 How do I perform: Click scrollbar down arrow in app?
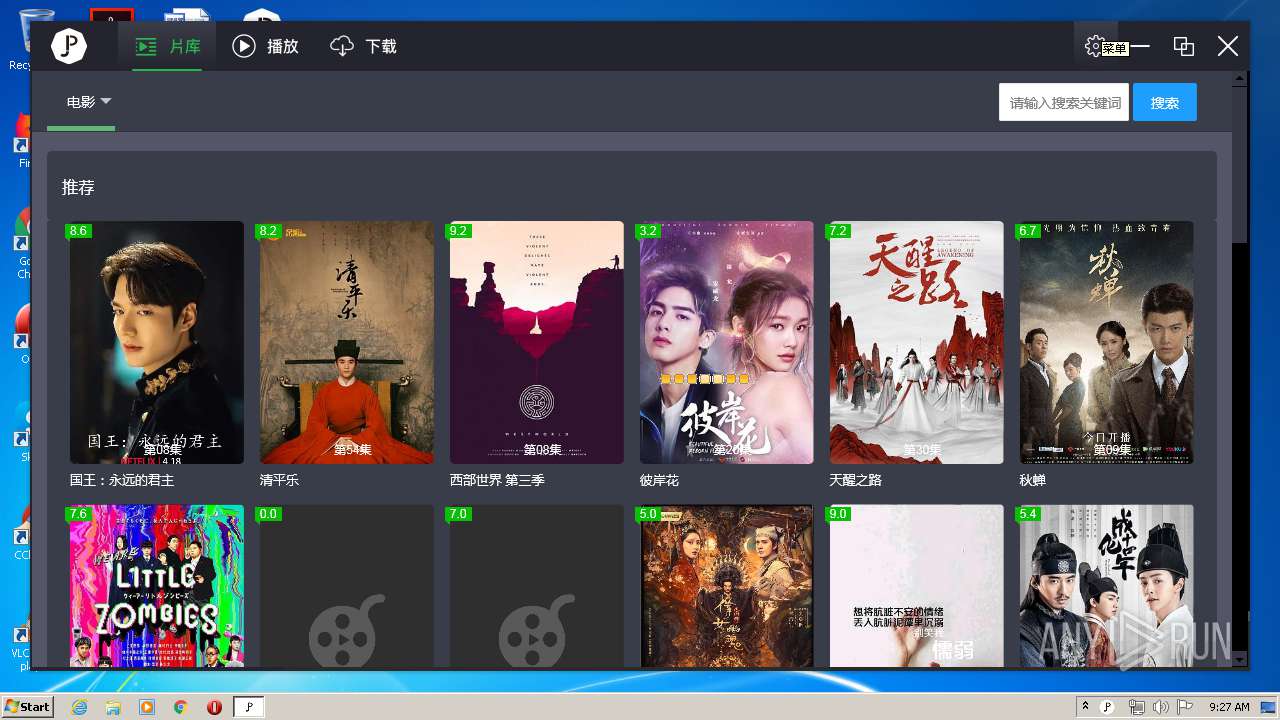(x=1240, y=660)
